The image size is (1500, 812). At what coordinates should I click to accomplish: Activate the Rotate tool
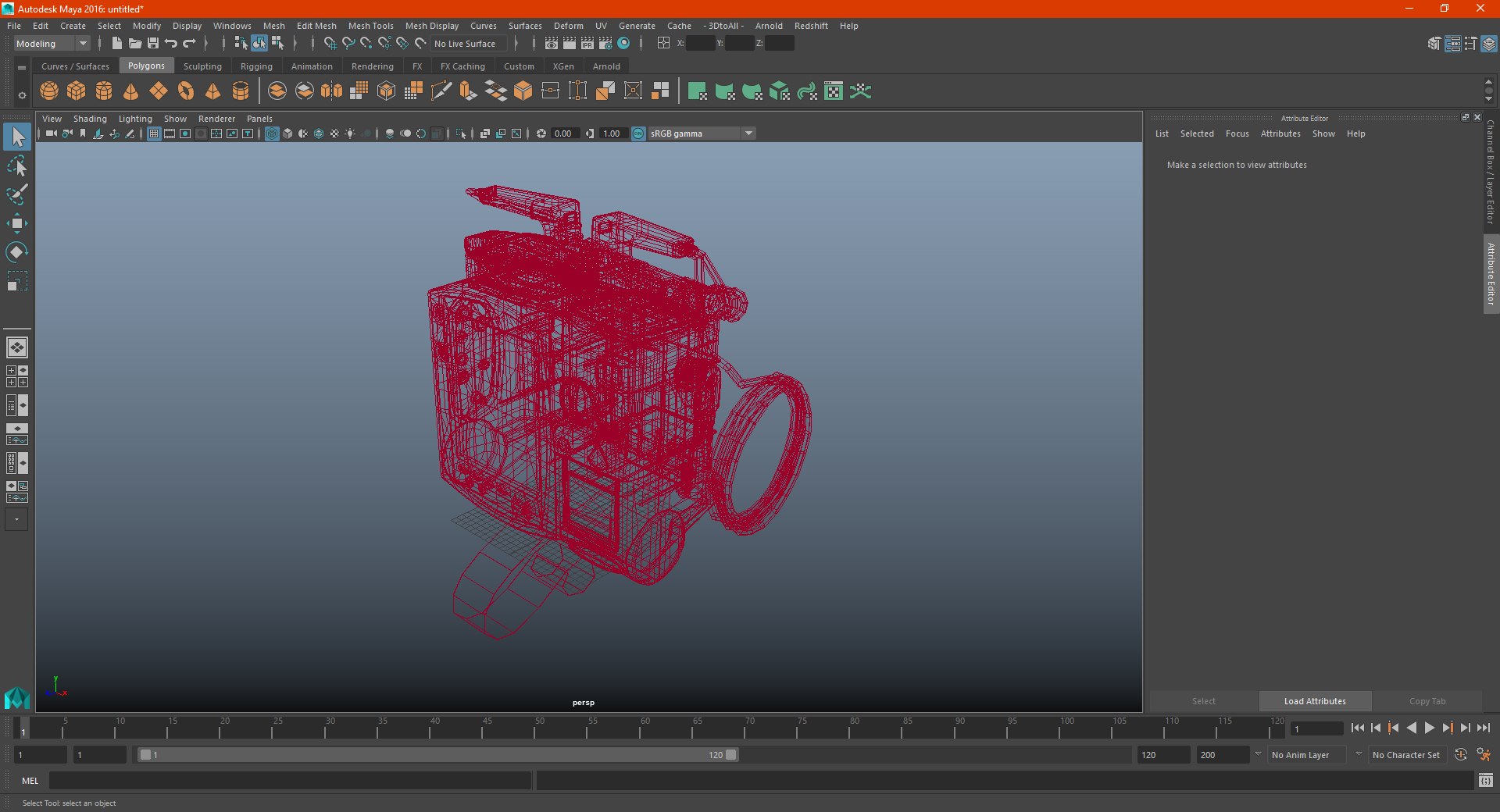coord(16,252)
